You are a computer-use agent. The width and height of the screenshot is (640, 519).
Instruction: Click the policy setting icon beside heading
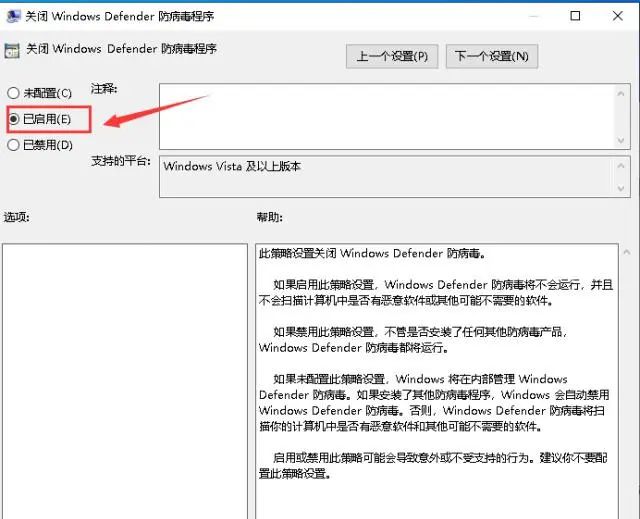pos(12,51)
